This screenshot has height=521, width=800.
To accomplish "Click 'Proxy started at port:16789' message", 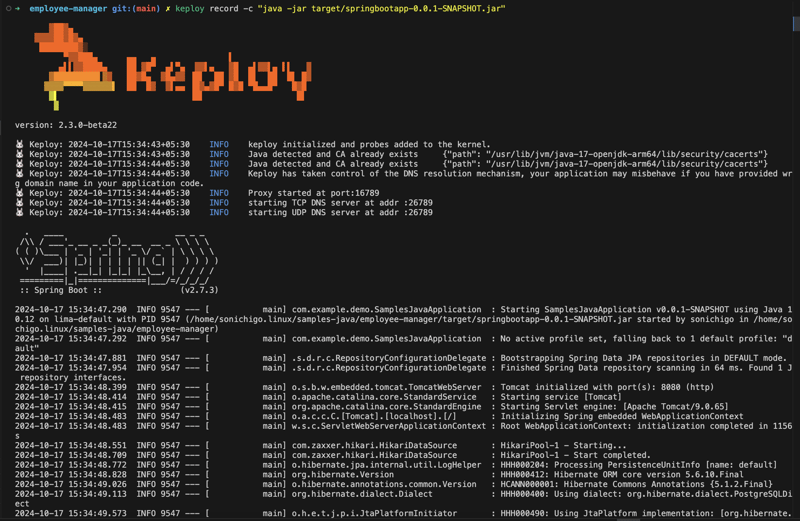I will point(314,193).
